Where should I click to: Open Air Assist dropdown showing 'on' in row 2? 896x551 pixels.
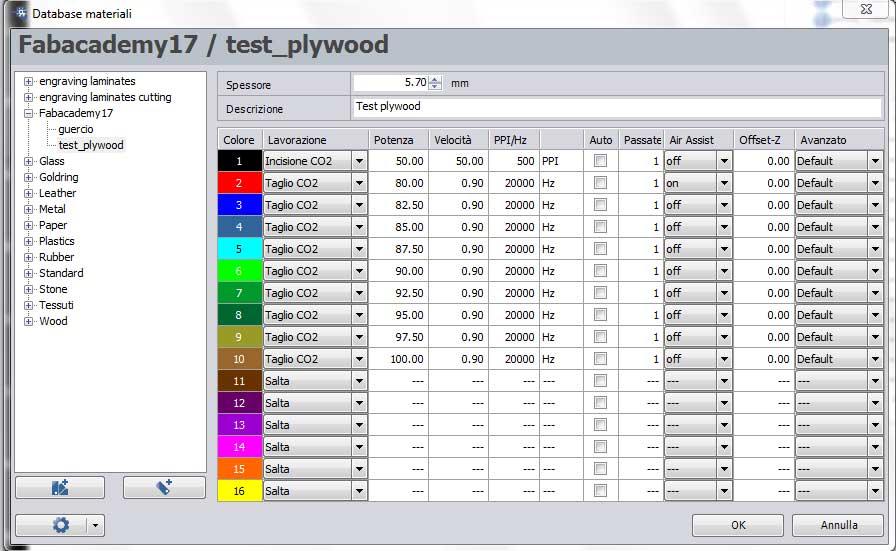(x=724, y=183)
